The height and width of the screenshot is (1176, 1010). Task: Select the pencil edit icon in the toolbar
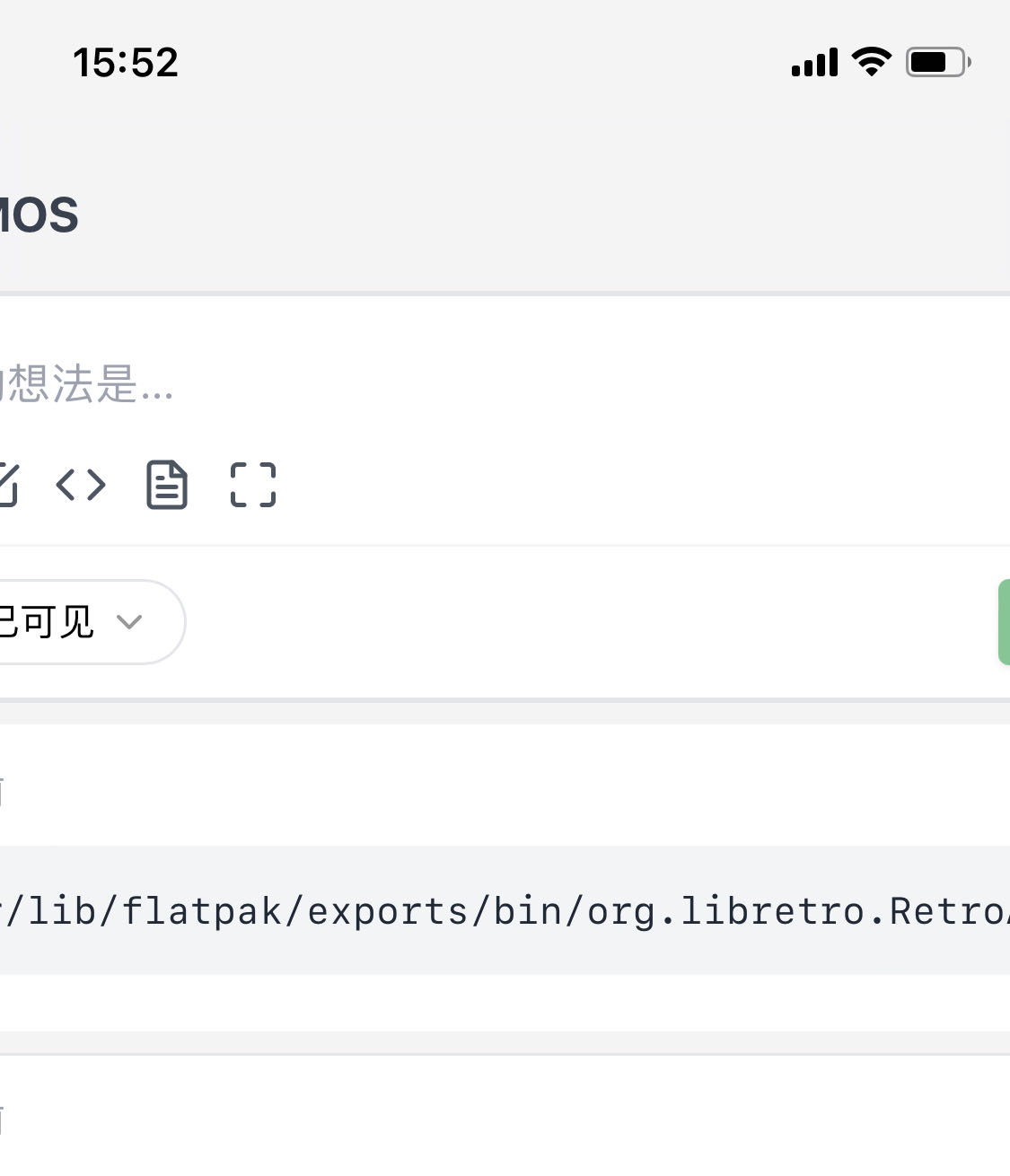pos(7,486)
